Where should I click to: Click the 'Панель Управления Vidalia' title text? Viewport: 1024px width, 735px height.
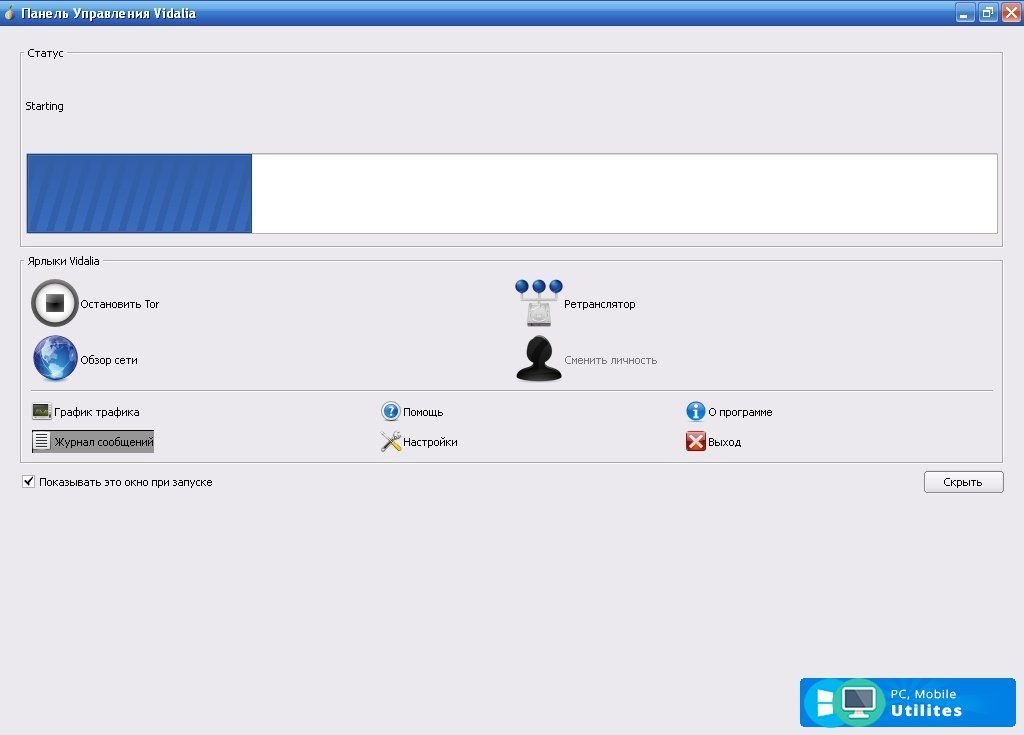point(108,13)
